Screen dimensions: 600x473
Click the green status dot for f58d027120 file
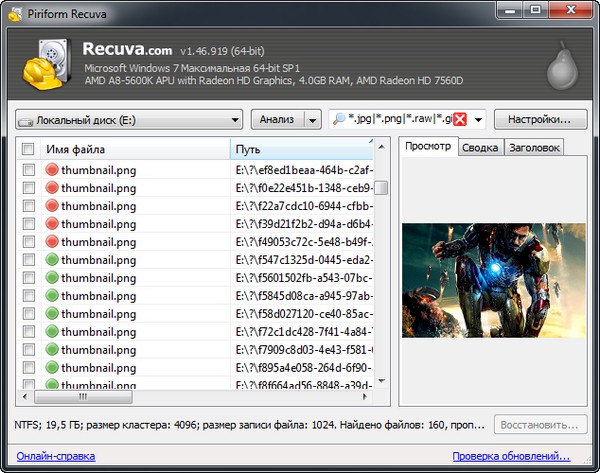(52, 313)
